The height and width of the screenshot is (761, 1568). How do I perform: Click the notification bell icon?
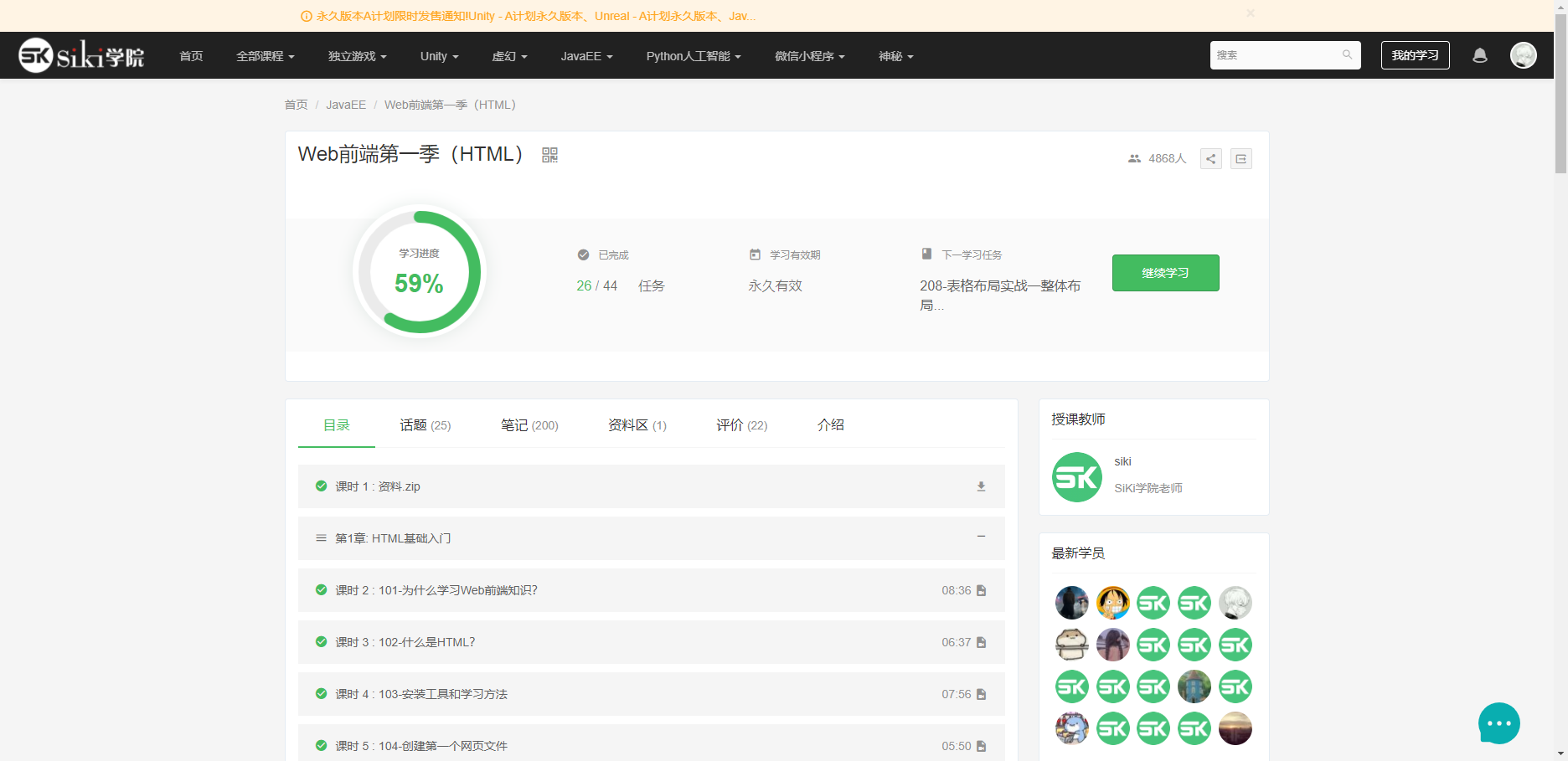[x=1480, y=54]
